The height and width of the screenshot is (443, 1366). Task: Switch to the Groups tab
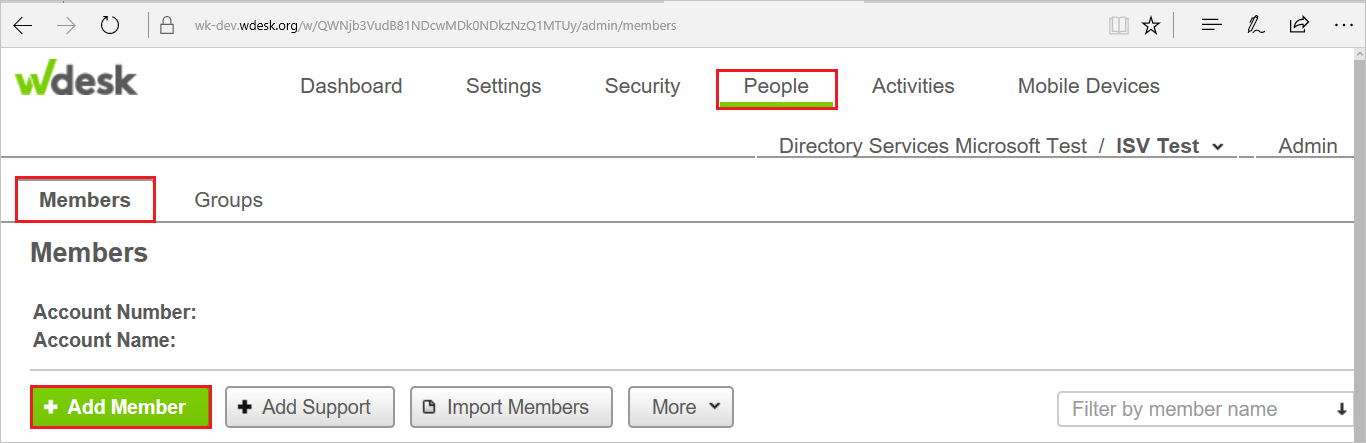[x=228, y=200]
